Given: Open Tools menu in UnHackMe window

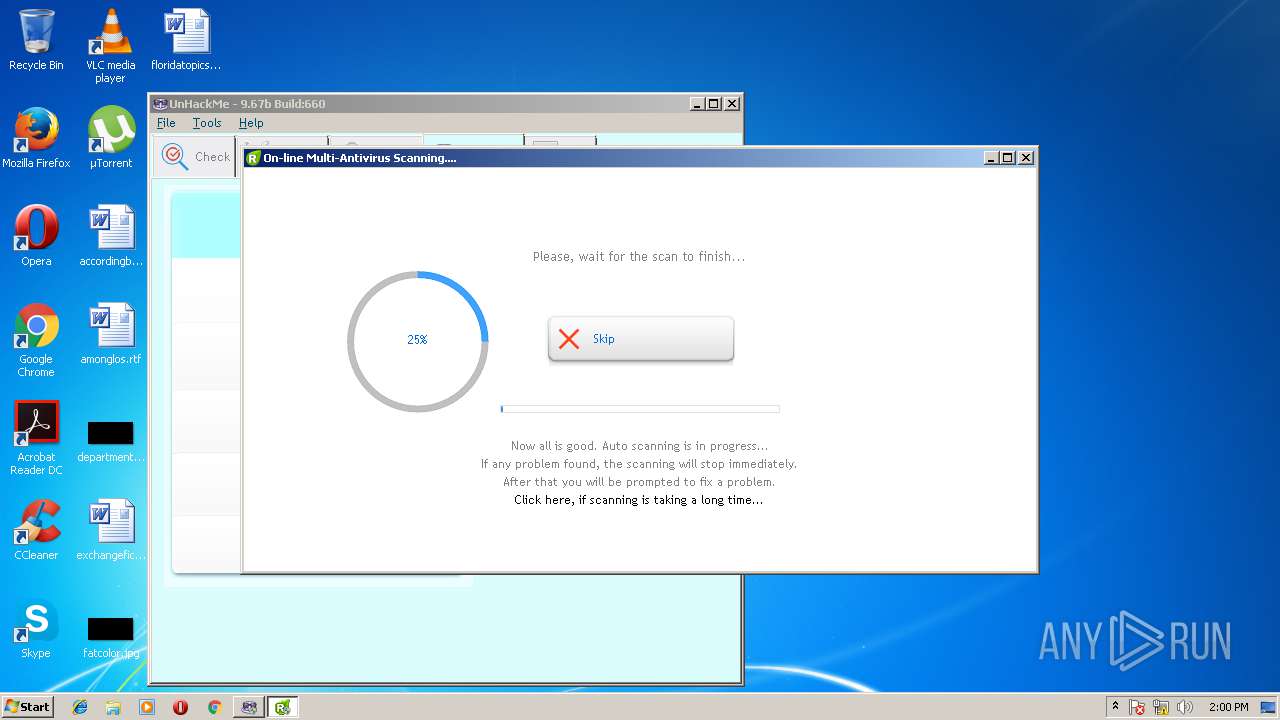Looking at the screenshot, I should [207, 123].
